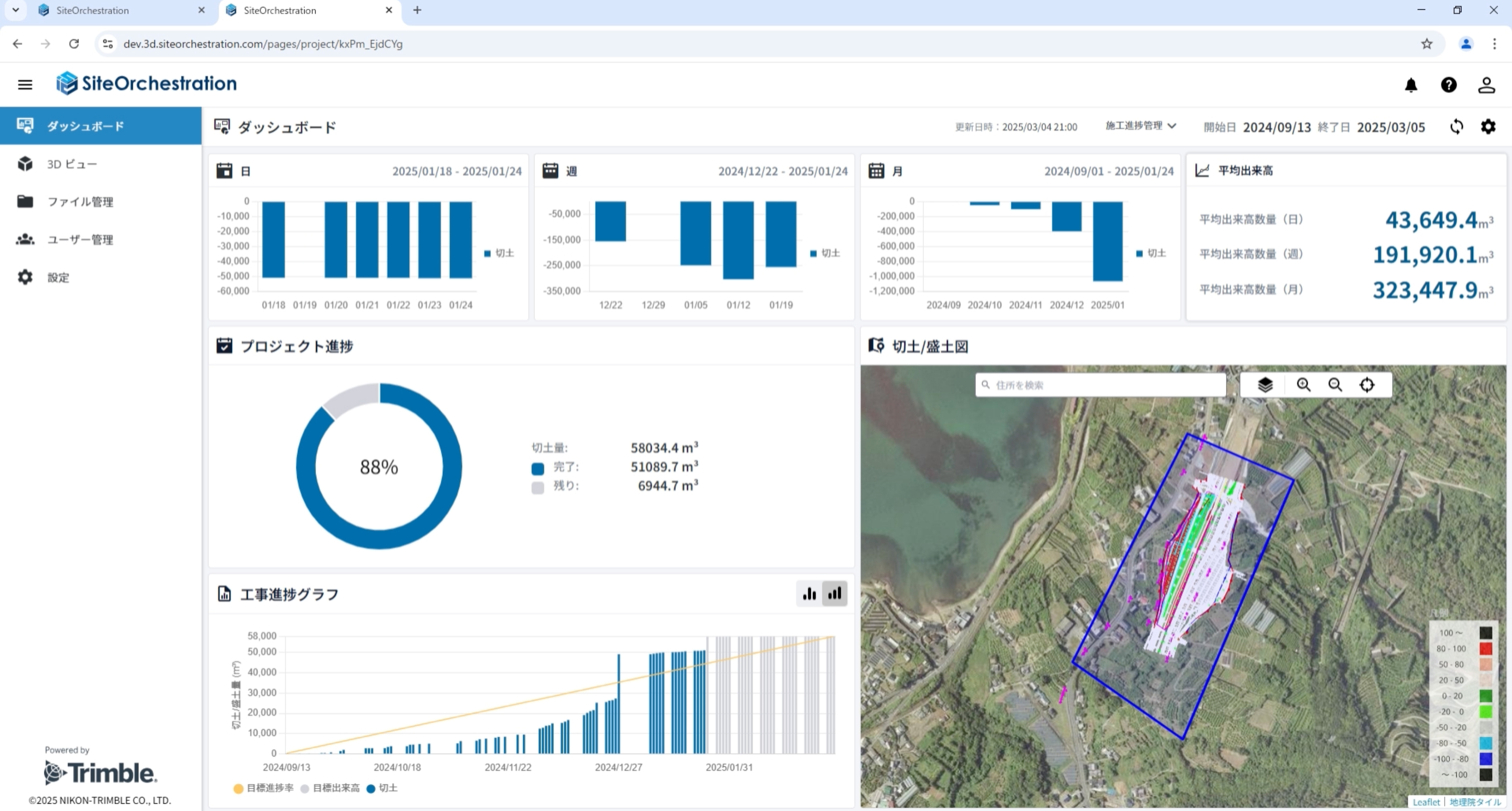Refresh dashboard data with the sync icon
1512x811 pixels.
coord(1457,127)
